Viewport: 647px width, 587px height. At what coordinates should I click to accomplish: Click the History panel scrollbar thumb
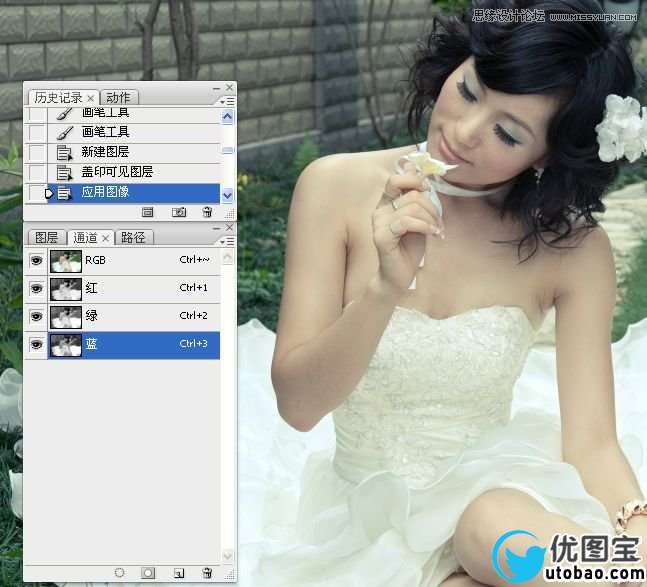point(227,151)
